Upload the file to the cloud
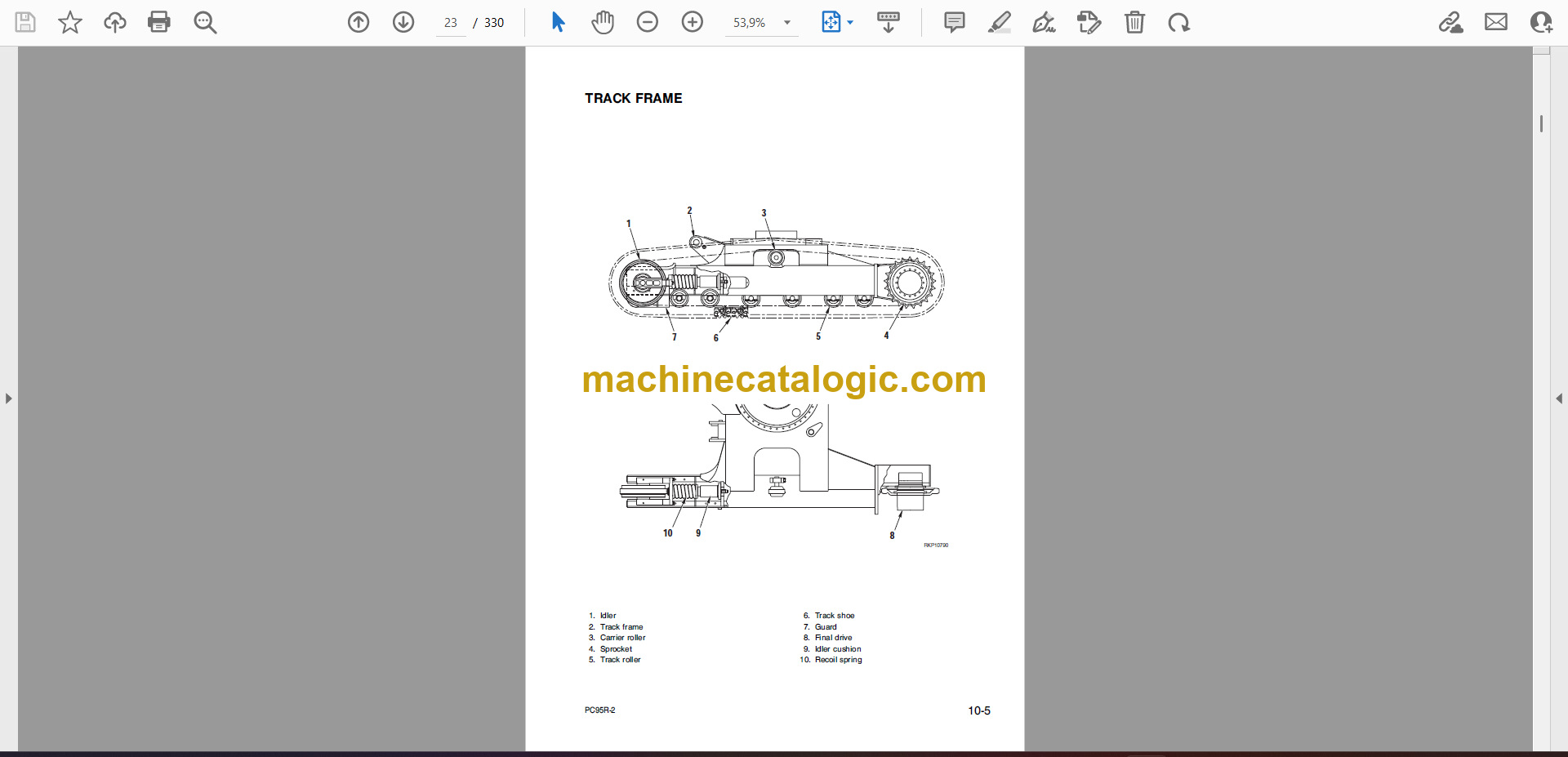Screen dimensions: 1568x757 pos(115,22)
